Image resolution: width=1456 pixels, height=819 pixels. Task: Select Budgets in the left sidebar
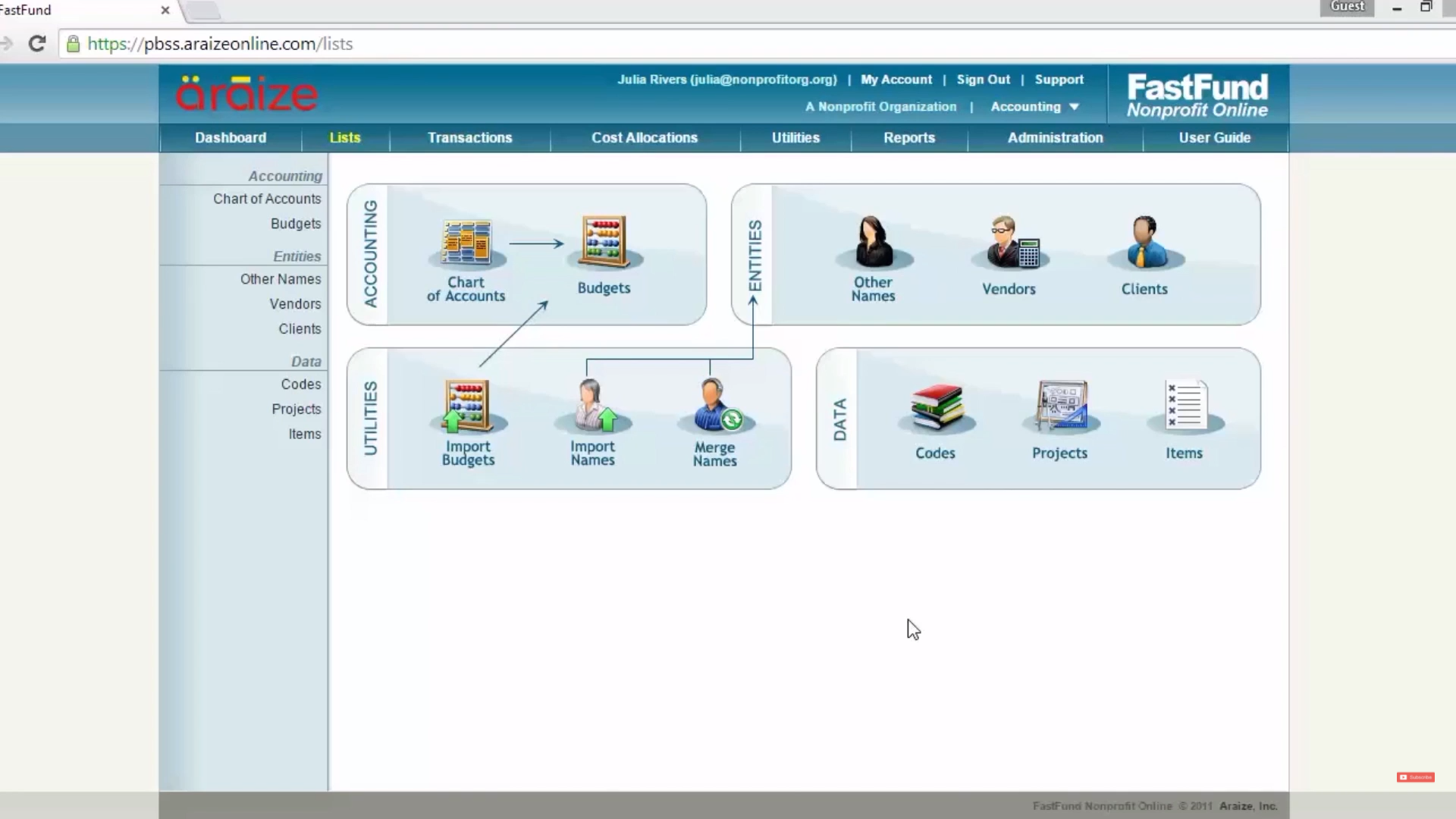point(295,224)
